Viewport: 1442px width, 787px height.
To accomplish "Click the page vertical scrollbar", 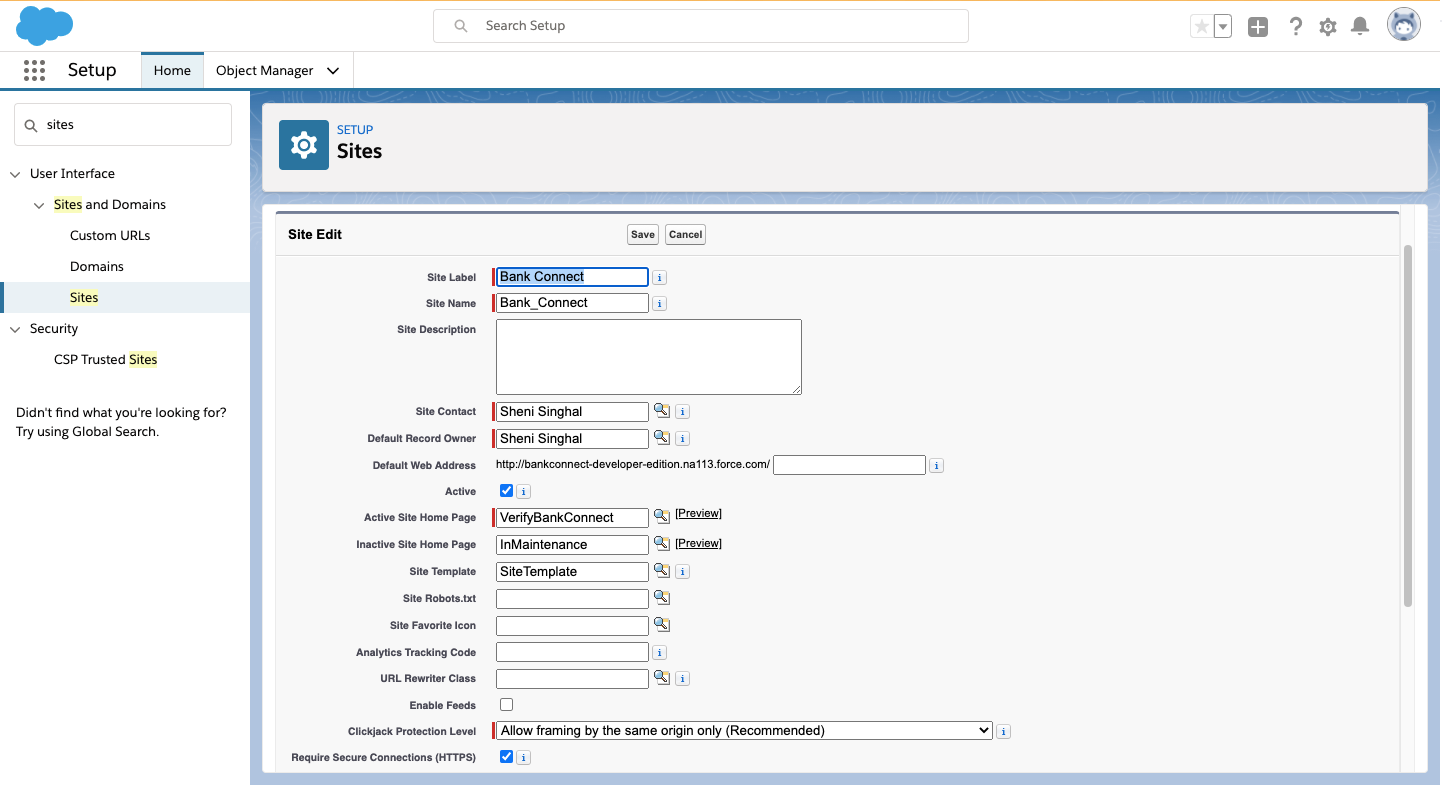I will (x=1408, y=425).
